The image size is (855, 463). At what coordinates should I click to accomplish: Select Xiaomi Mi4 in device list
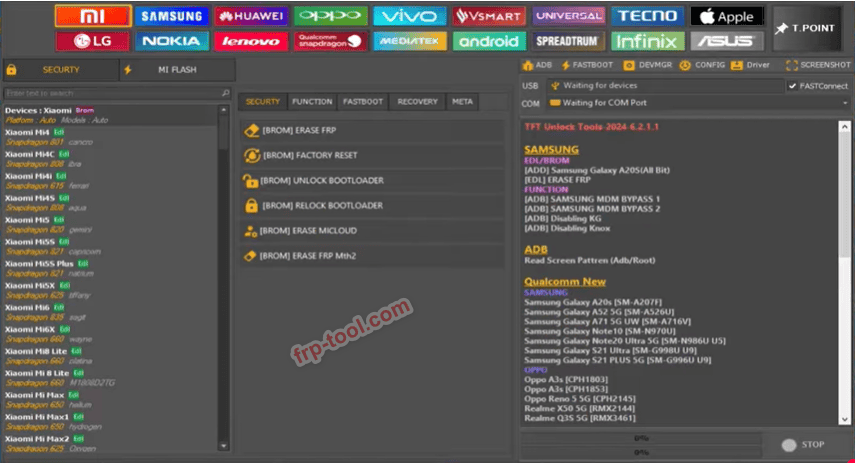click(x=111, y=137)
